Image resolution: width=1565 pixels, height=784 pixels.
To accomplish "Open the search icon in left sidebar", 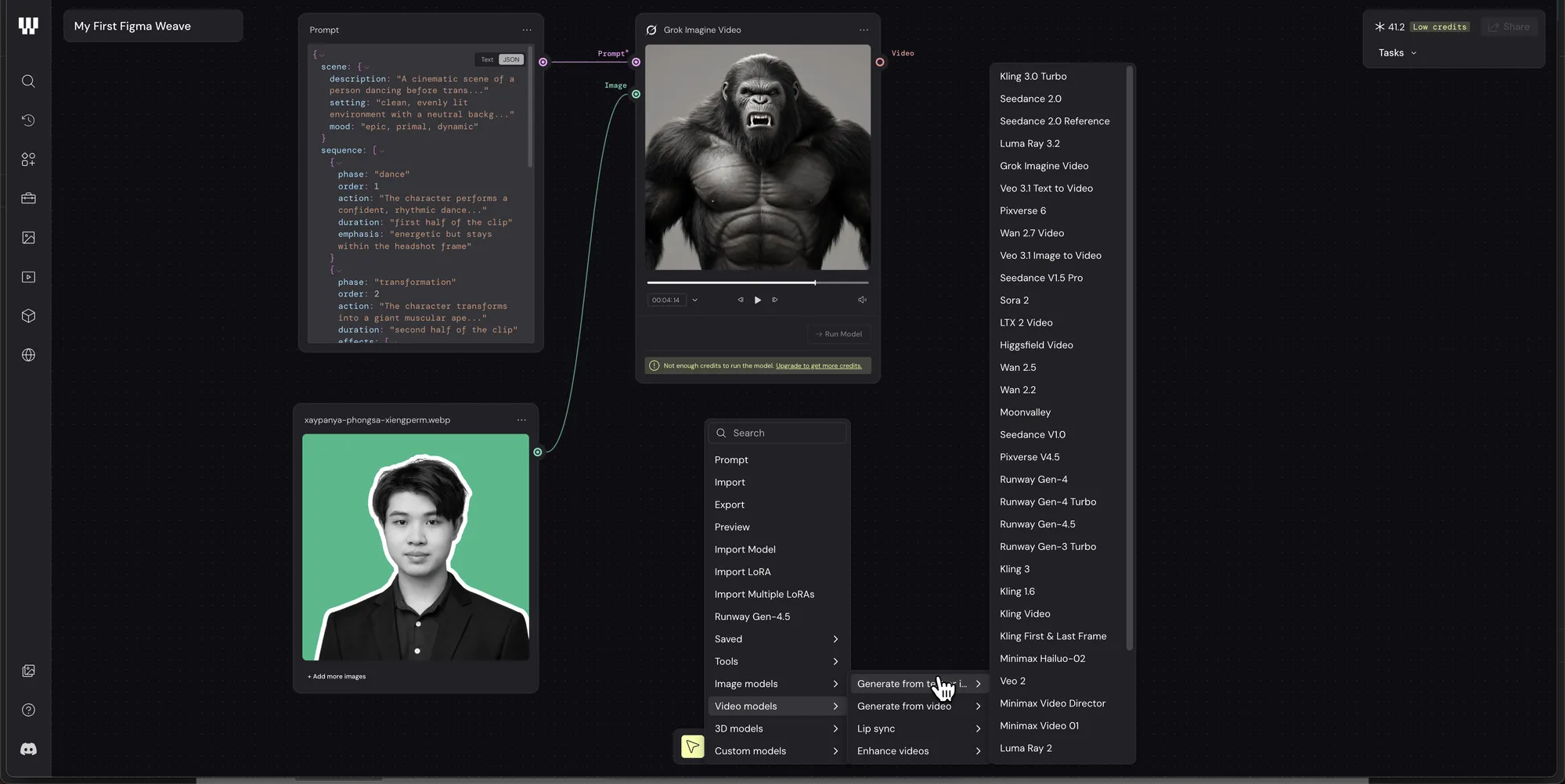I will (x=28, y=81).
